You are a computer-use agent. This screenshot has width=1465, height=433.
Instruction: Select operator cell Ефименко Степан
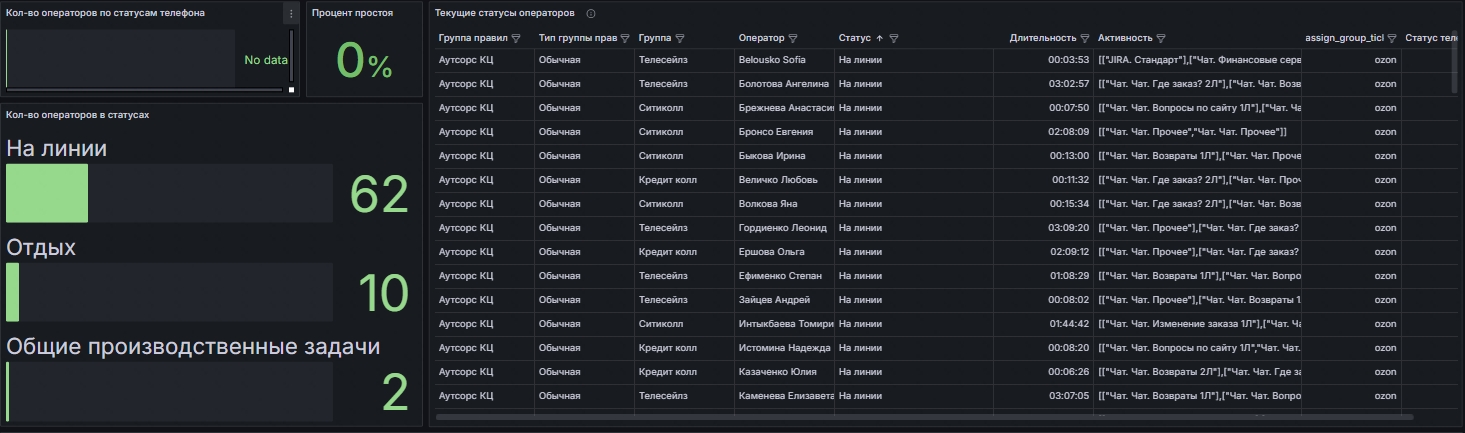pyautogui.click(x=784, y=276)
